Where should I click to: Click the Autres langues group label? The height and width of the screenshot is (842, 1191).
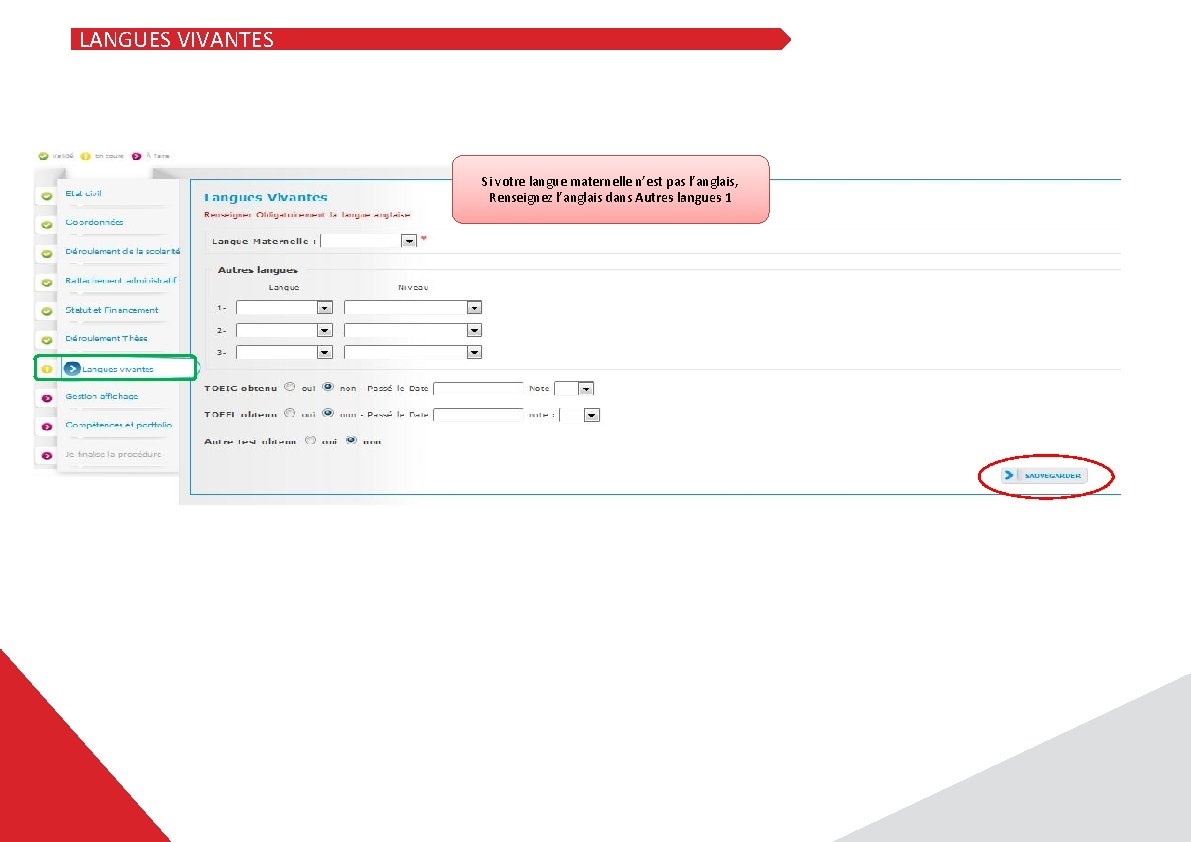257,270
